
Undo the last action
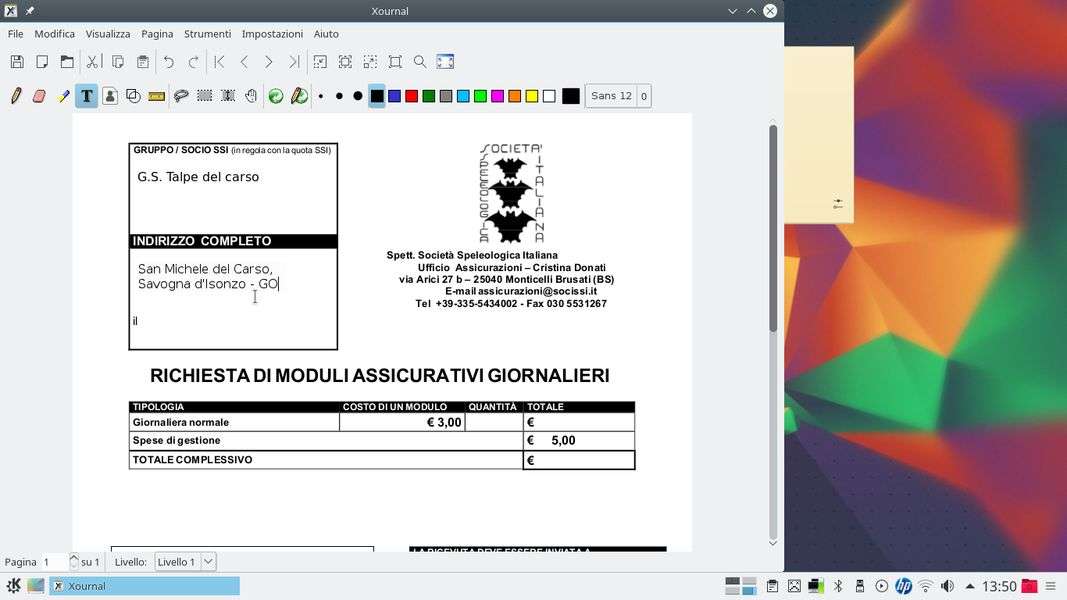click(x=169, y=62)
